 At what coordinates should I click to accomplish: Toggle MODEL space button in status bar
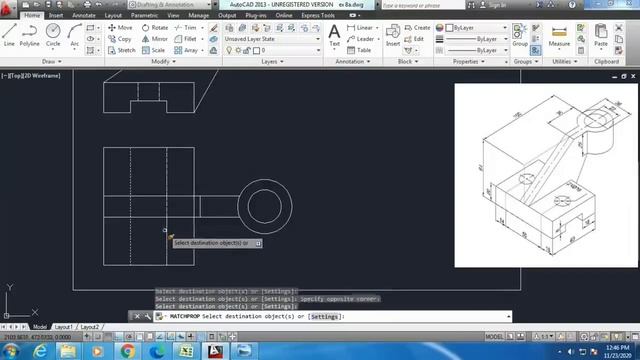pos(494,336)
